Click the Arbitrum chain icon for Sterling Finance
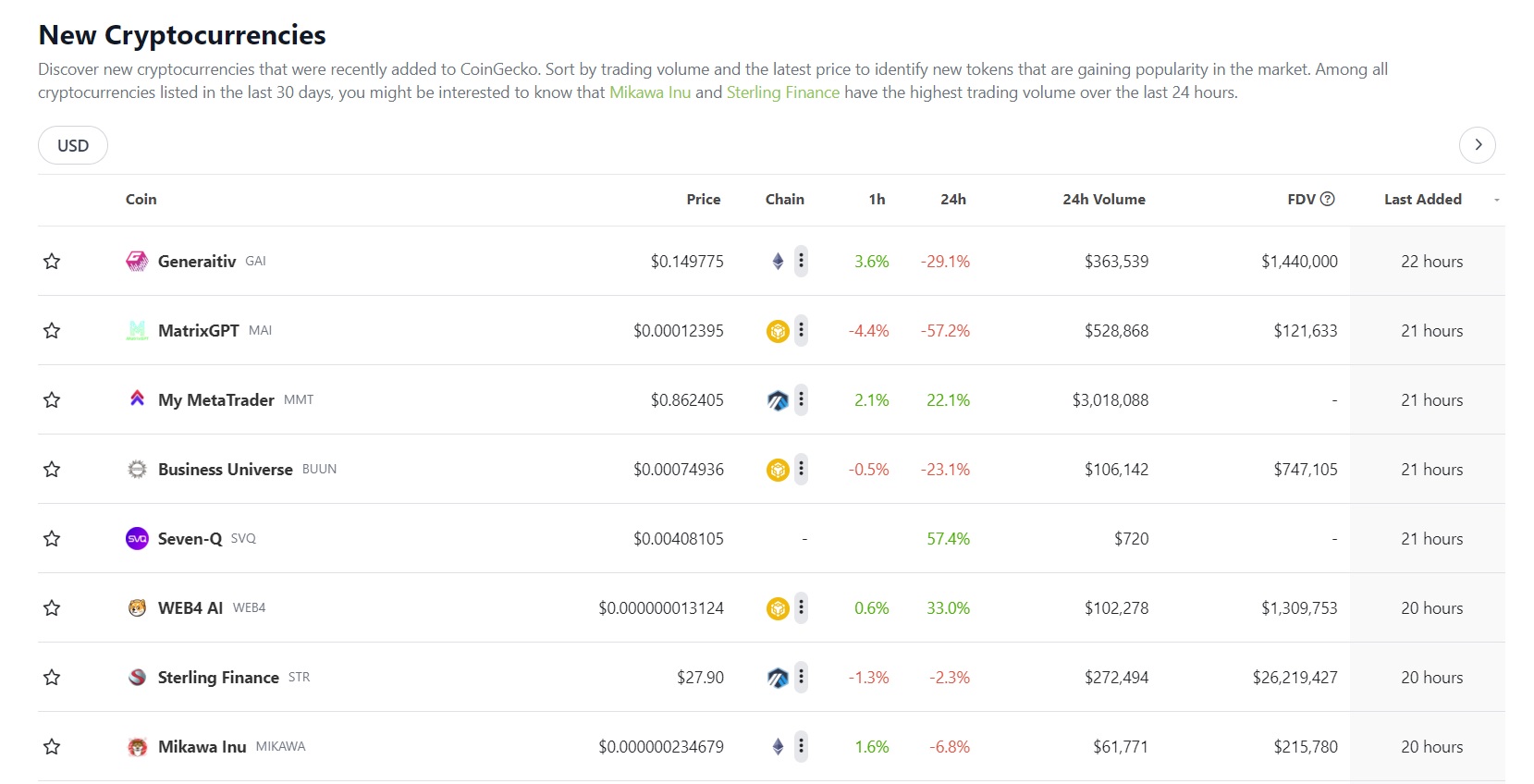Viewport: 1534px width, 784px height. pyautogui.click(x=778, y=678)
